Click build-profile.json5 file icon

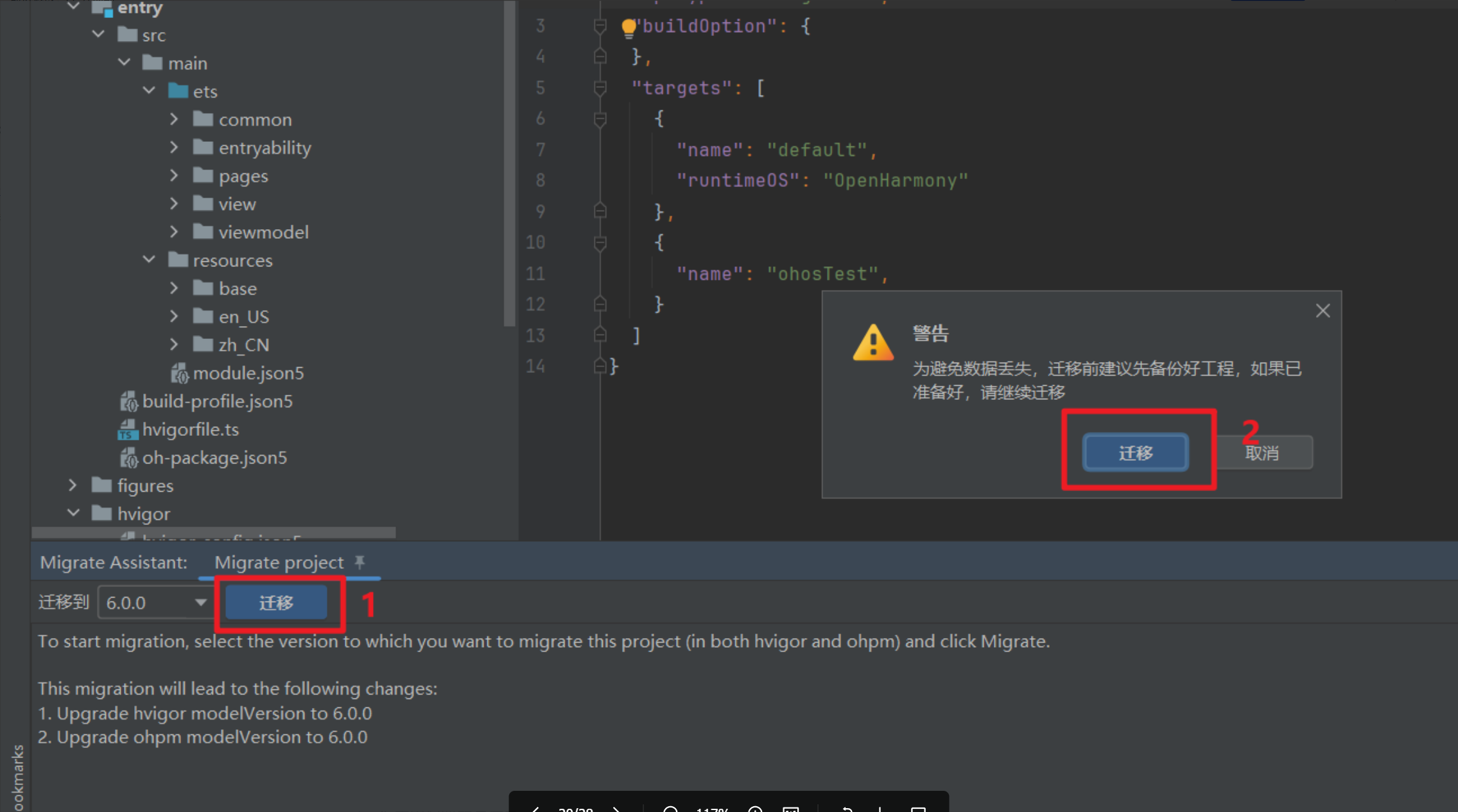128,402
